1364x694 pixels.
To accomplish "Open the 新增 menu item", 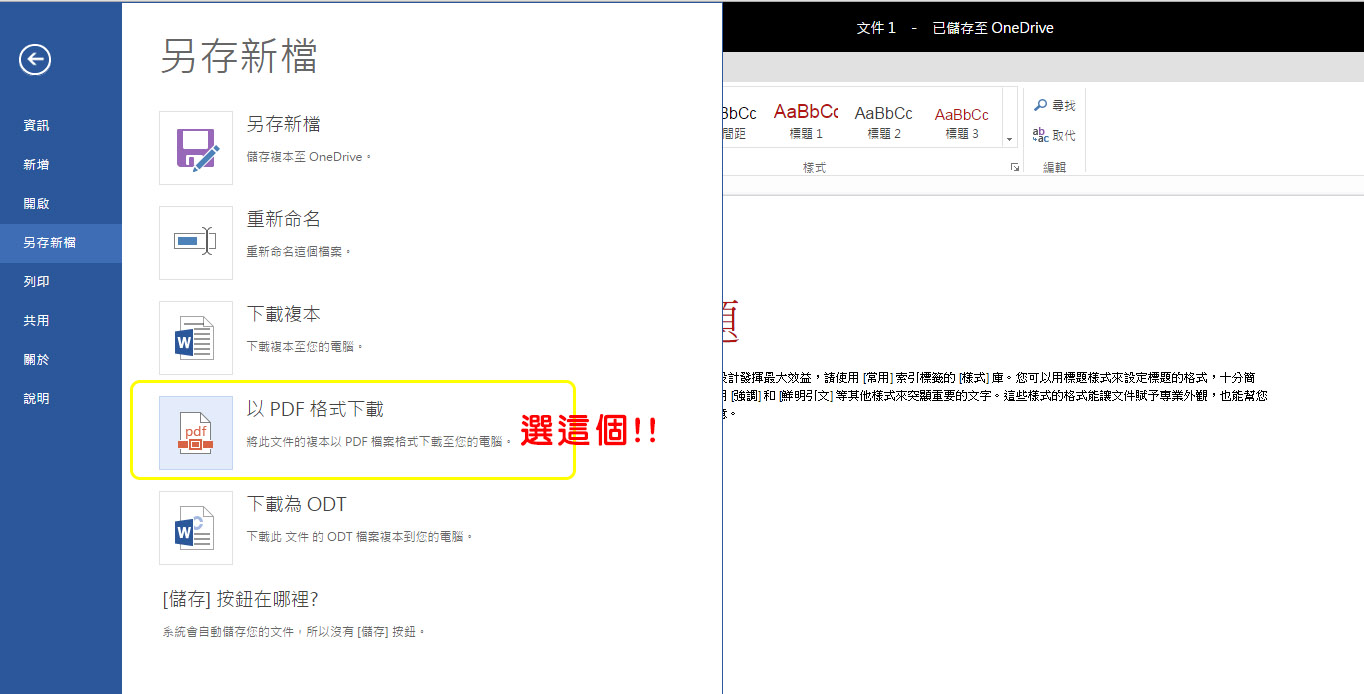I will pyautogui.click(x=61, y=165).
